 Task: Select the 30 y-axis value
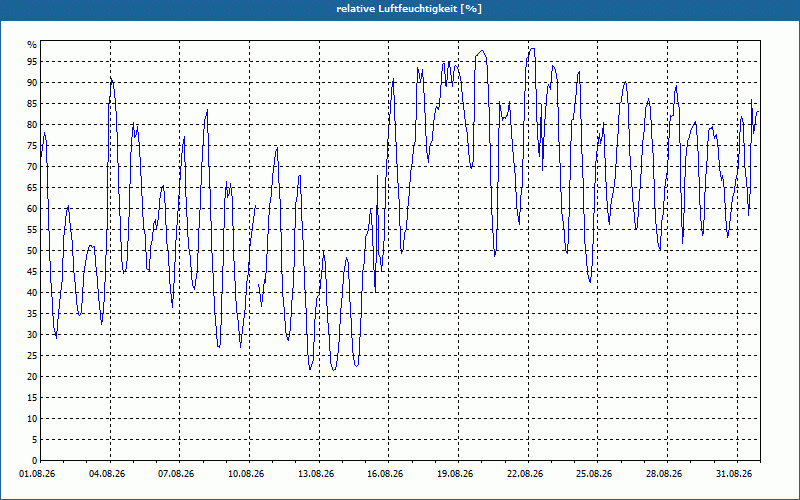tap(32, 335)
